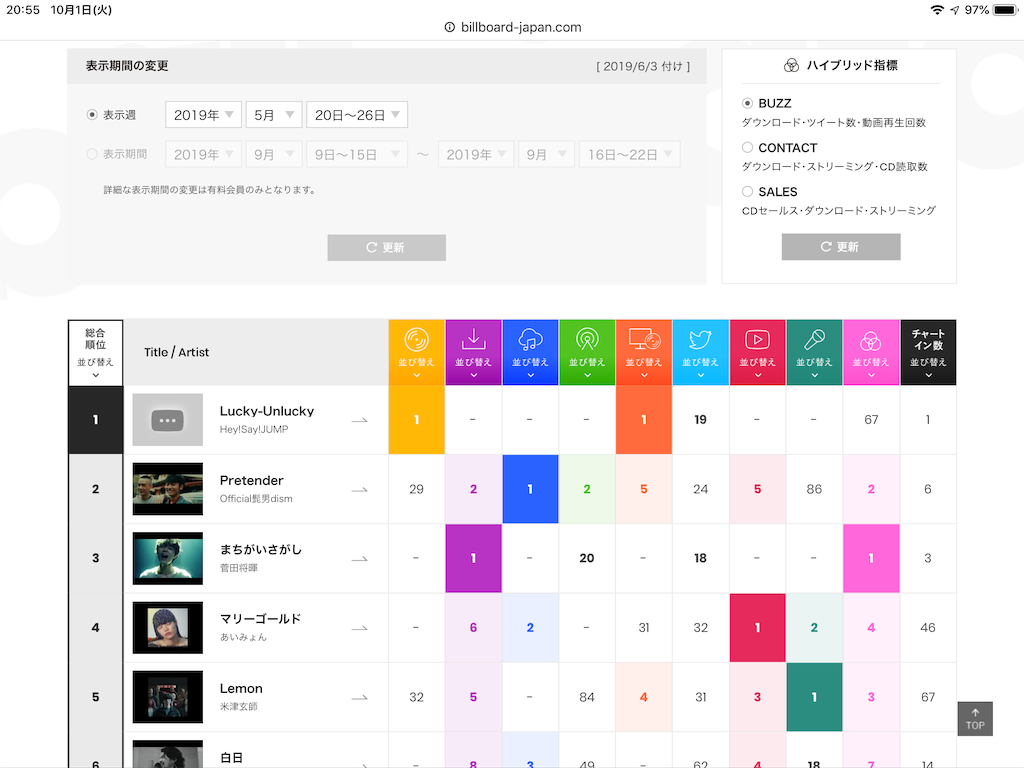Click the Pretender video thumbnail
1024x768 pixels.
(168, 489)
